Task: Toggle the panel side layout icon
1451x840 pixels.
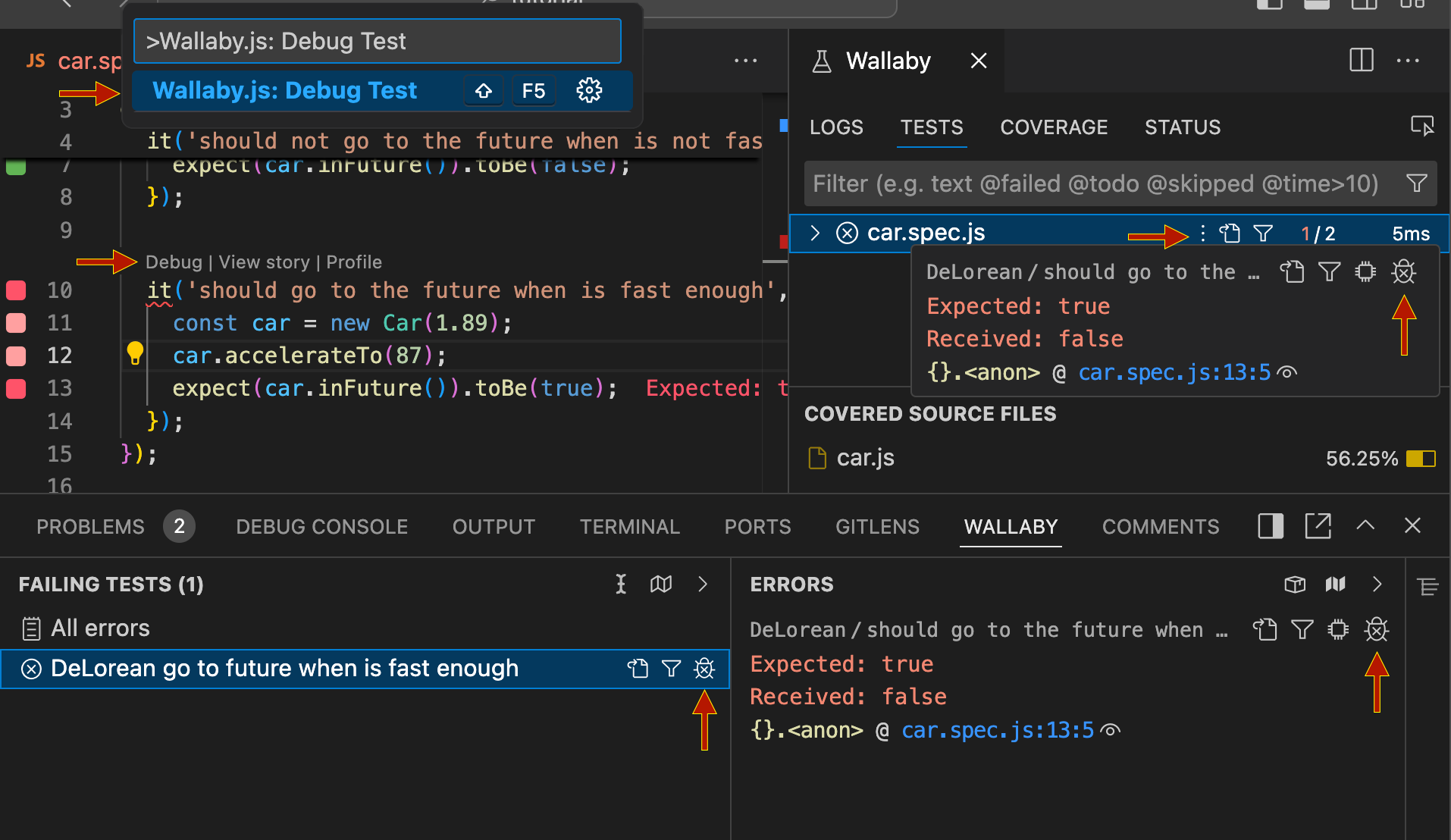Action: point(1271,525)
